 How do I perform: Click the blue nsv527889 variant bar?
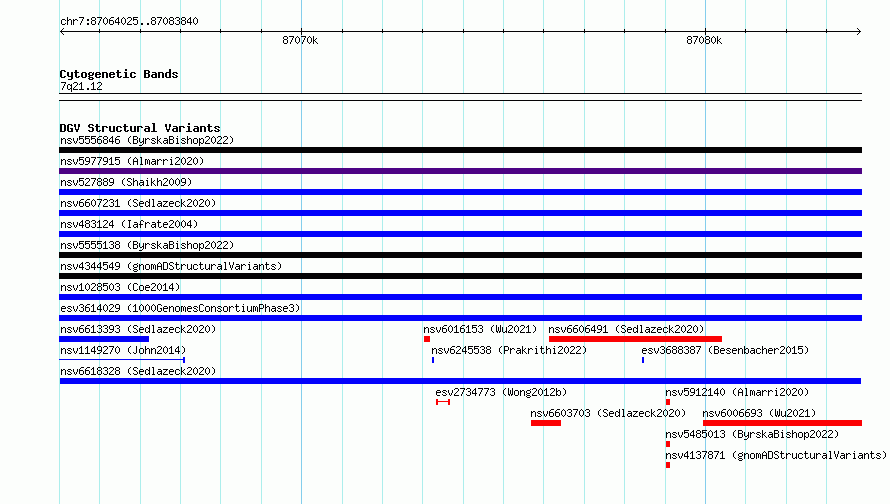(x=460, y=192)
